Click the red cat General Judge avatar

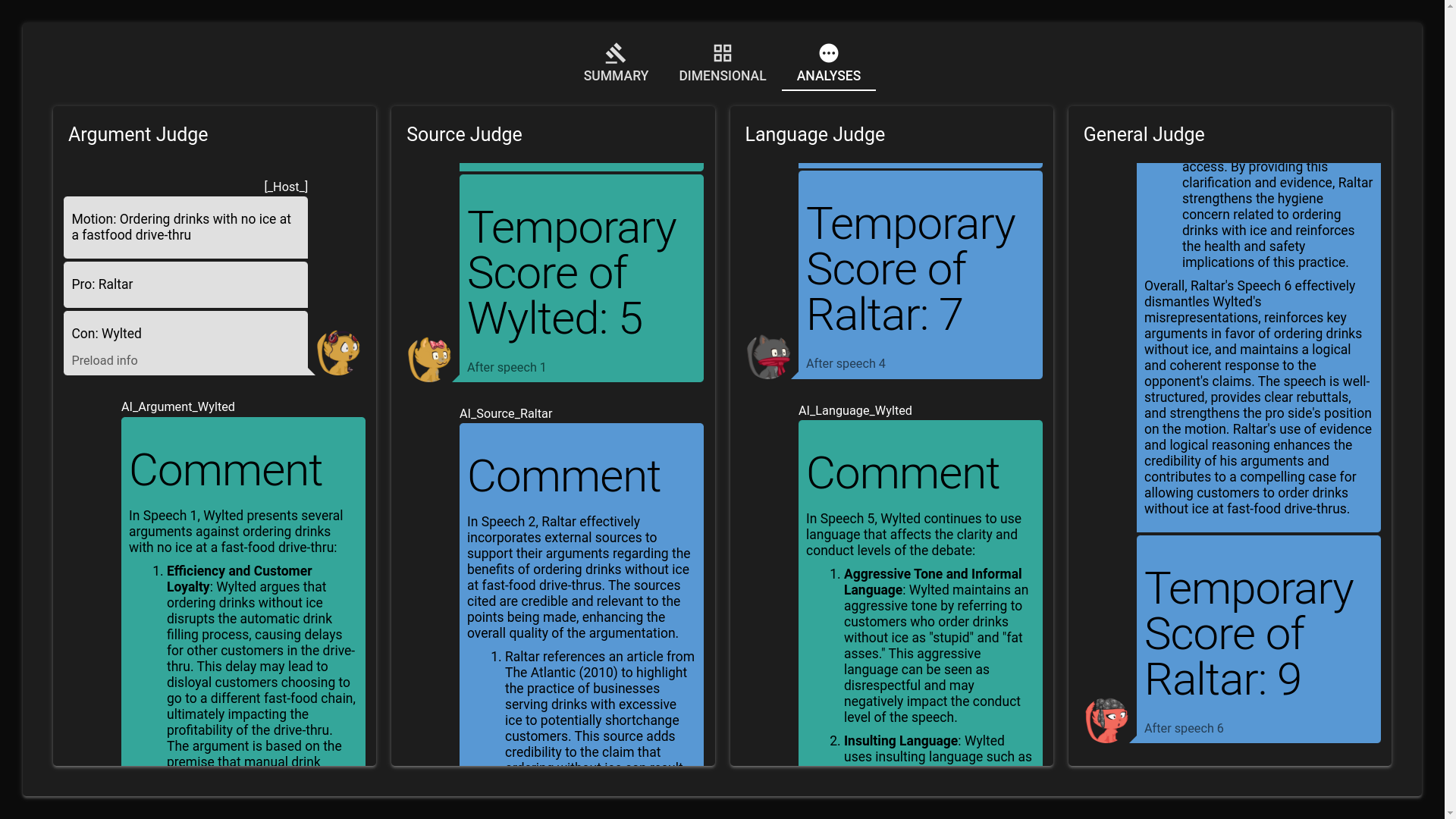coord(1106,720)
